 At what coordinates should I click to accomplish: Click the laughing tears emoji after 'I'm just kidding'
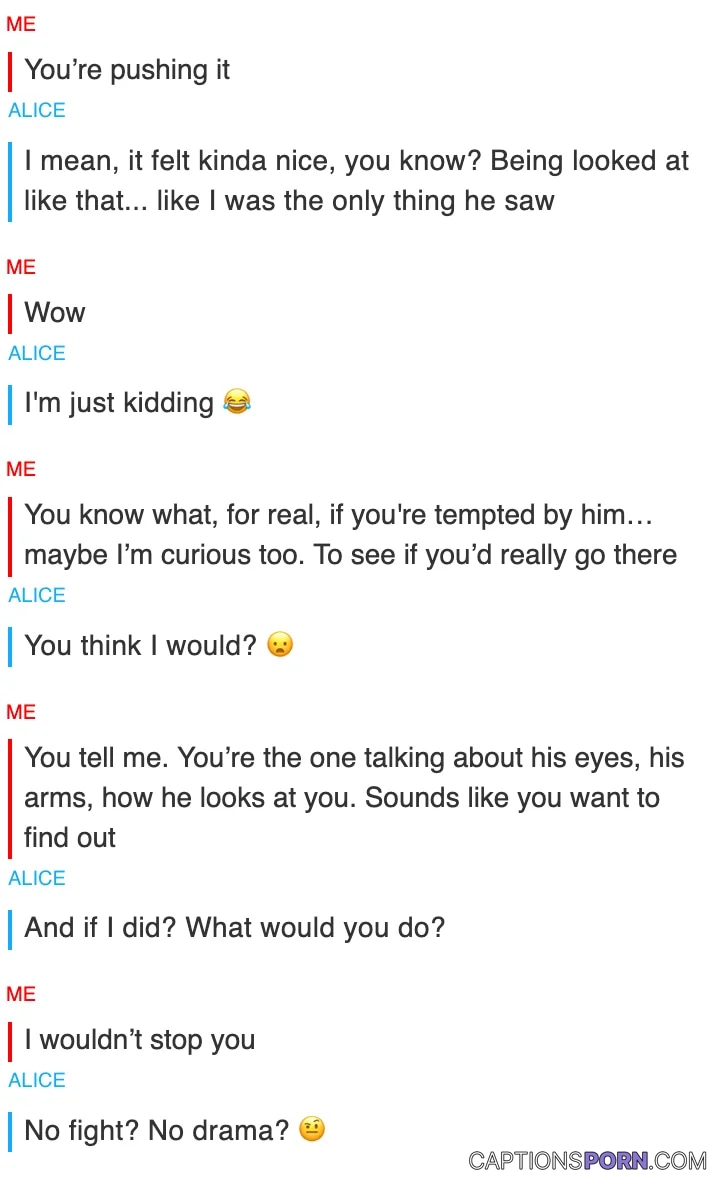237,402
